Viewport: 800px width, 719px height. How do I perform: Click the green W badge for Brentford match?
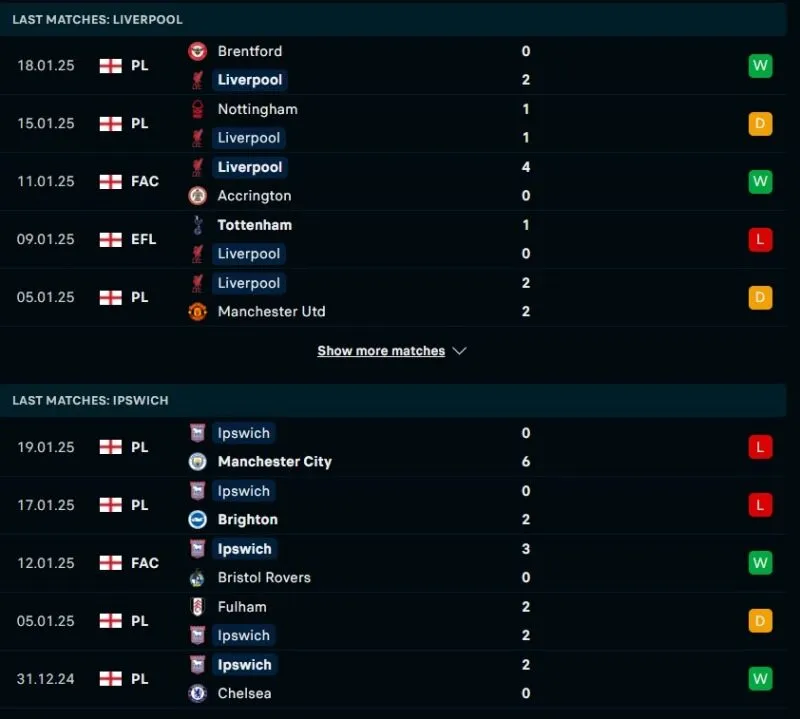pos(760,65)
